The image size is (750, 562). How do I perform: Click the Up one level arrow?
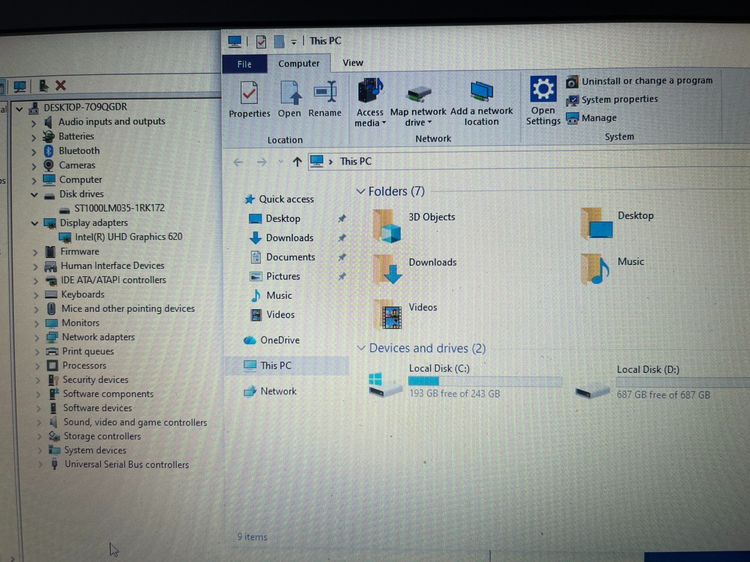pos(297,162)
